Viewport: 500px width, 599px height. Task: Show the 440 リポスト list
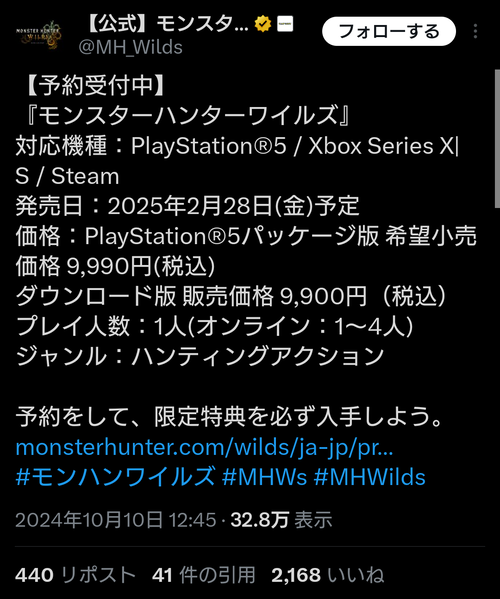tap(76, 575)
